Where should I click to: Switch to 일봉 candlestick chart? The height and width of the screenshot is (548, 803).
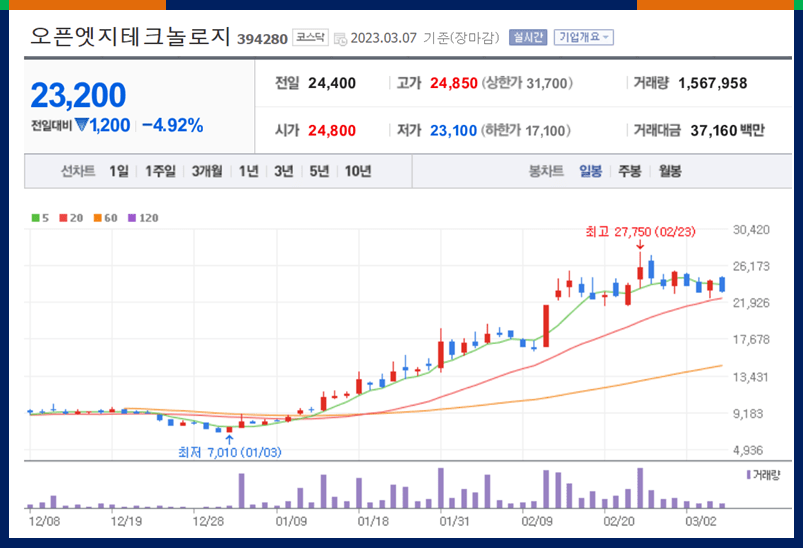(590, 171)
